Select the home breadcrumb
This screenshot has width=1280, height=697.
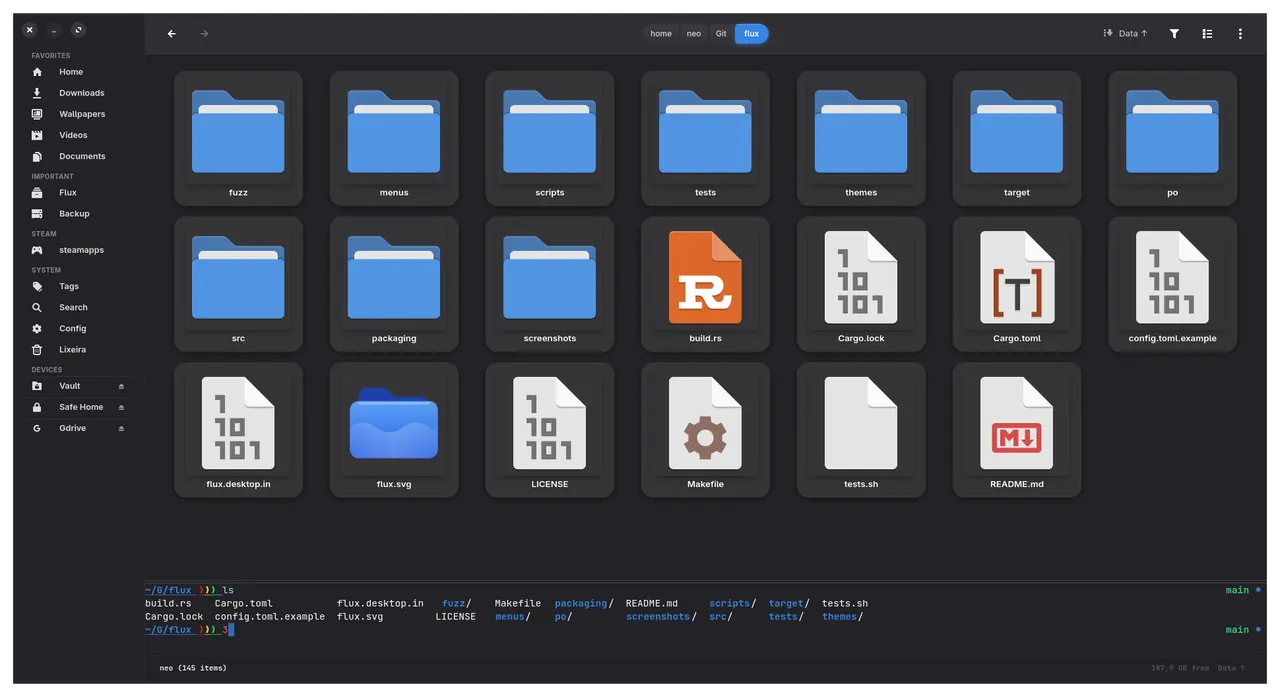coord(661,34)
